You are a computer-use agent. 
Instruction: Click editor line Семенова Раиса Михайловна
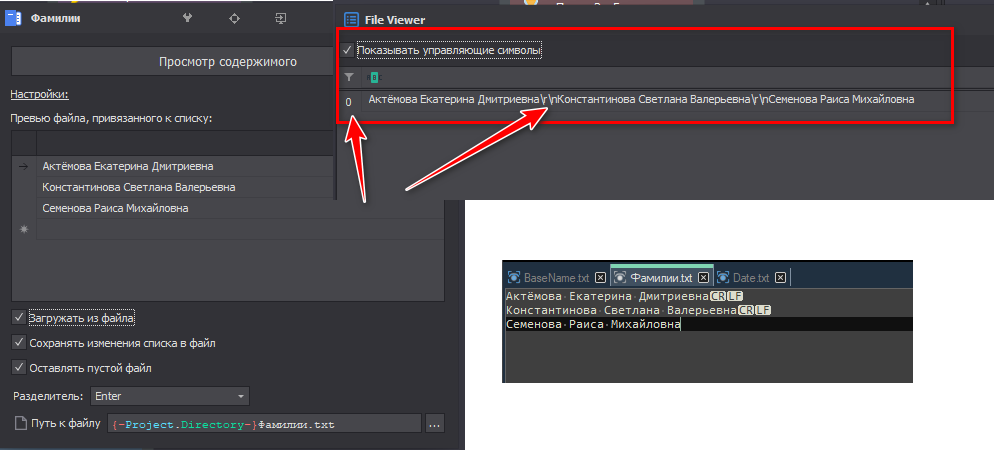tap(593, 325)
